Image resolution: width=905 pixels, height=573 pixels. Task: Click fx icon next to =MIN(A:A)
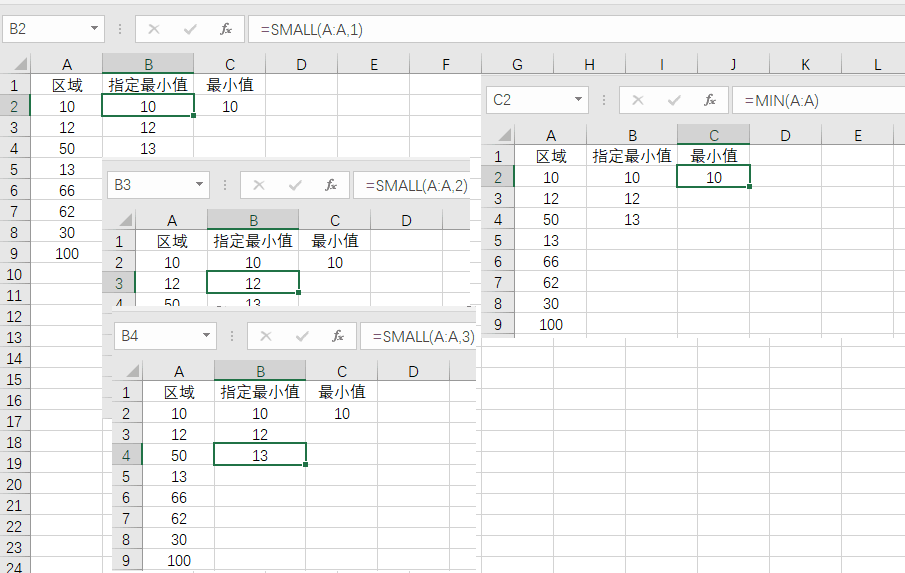pyautogui.click(x=709, y=100)
